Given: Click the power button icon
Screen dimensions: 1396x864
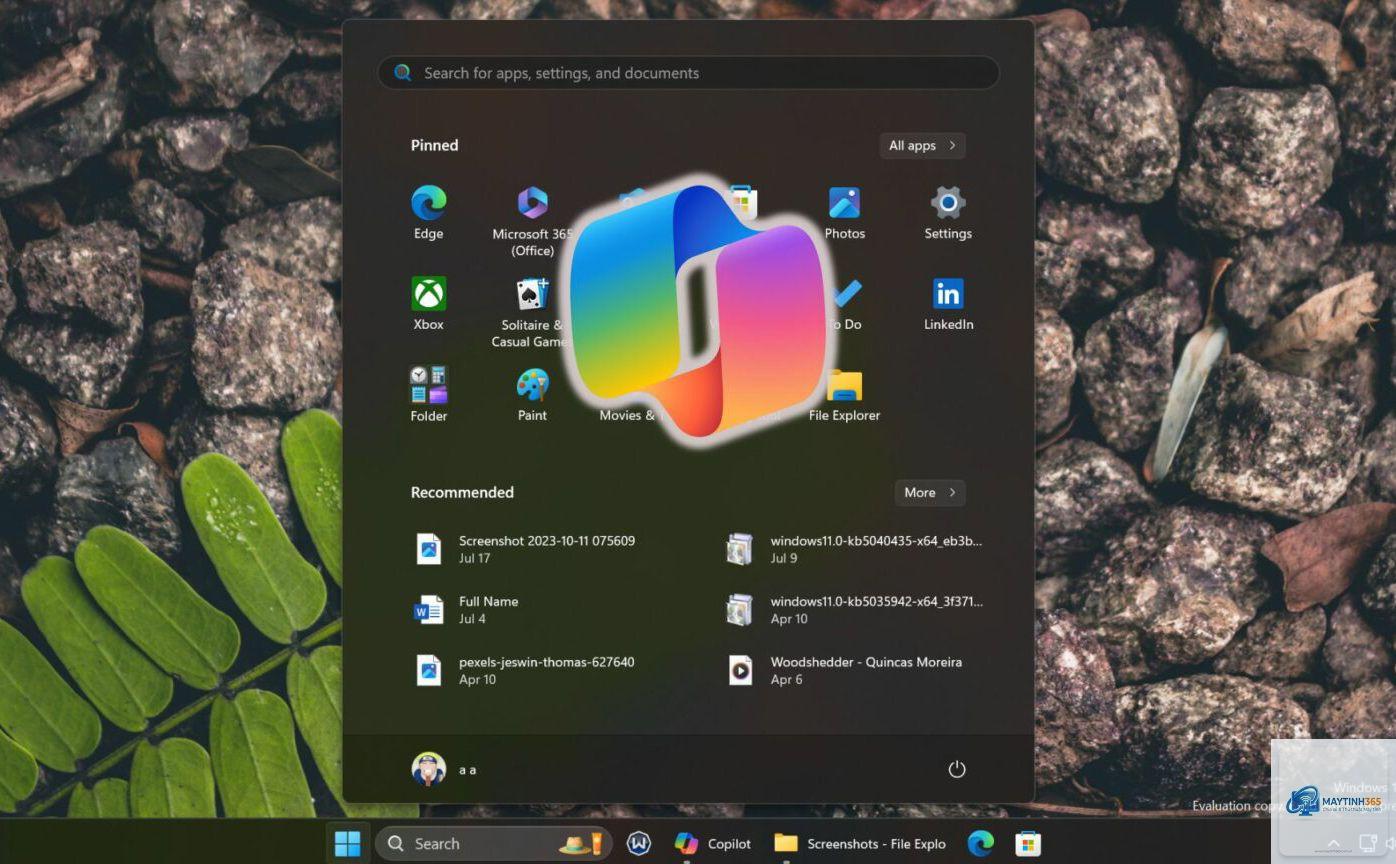Looking at the screenshot, I should [957, 769].
